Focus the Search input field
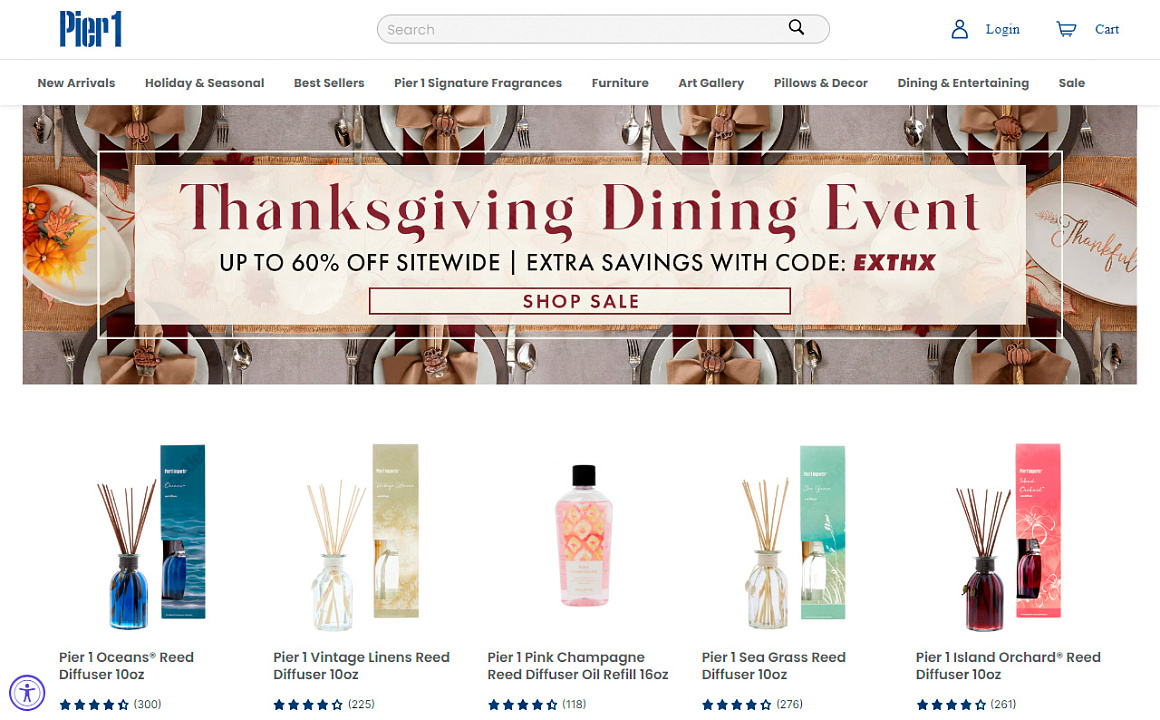The width and height of the screenshot is (1160, 720). (584, 29)
